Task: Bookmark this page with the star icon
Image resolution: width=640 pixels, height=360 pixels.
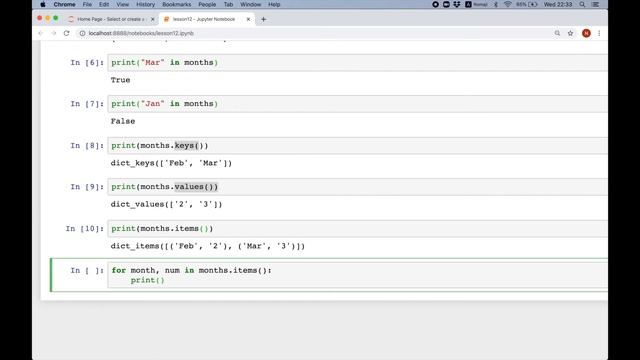Action: pos(570,33)
